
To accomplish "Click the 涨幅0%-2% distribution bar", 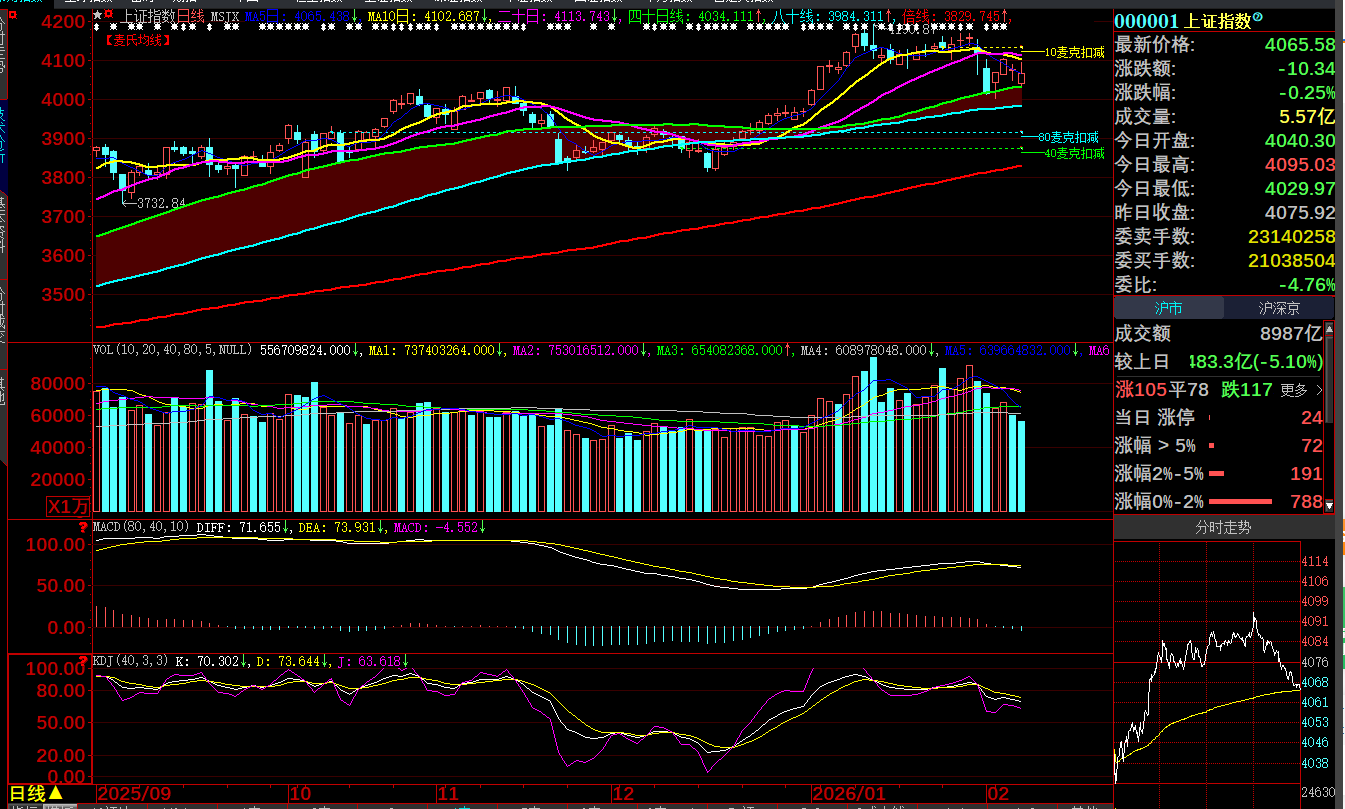I will pyautogui.click(x=1240, y=502).
